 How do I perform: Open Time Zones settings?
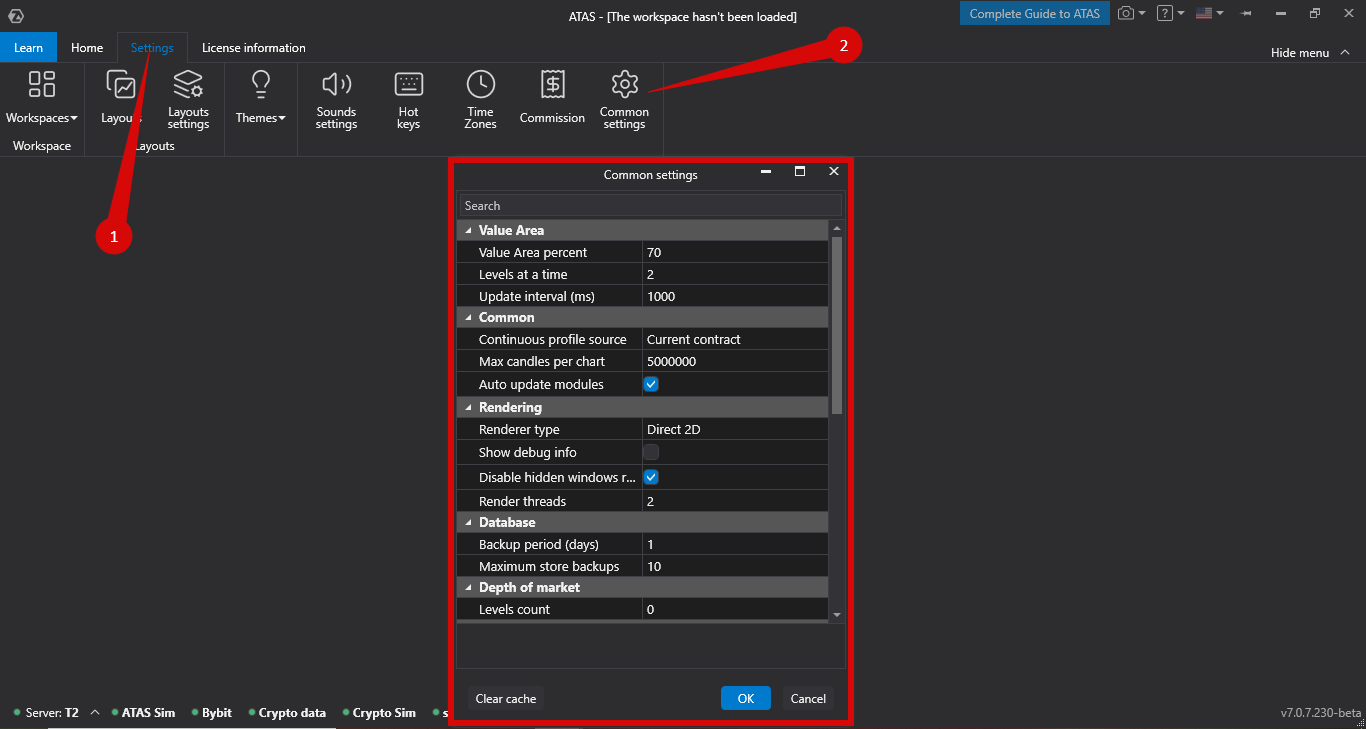[480, 100]
